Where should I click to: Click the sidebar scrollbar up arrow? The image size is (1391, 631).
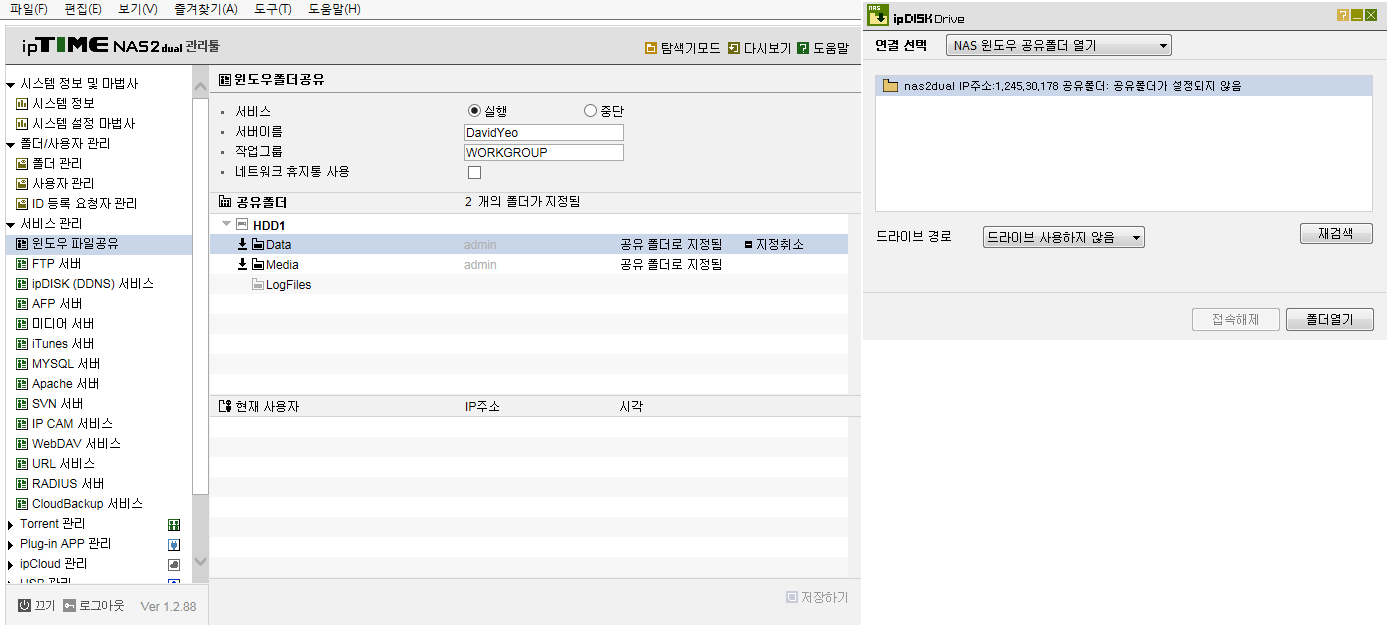click(199, 87)
